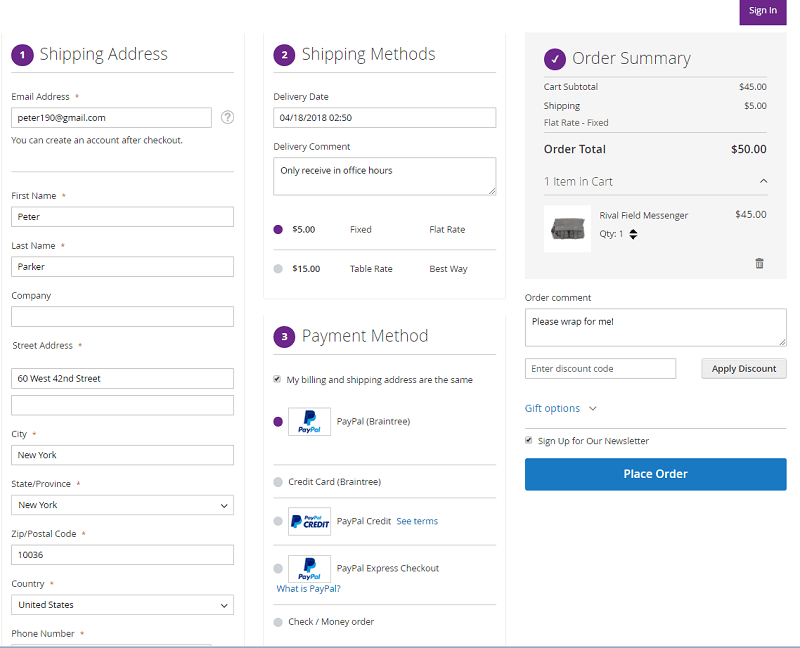Screen dimensions: 800x648
Task: Click the PayPal Express Checkout logo
Action: tap(309, 569)
